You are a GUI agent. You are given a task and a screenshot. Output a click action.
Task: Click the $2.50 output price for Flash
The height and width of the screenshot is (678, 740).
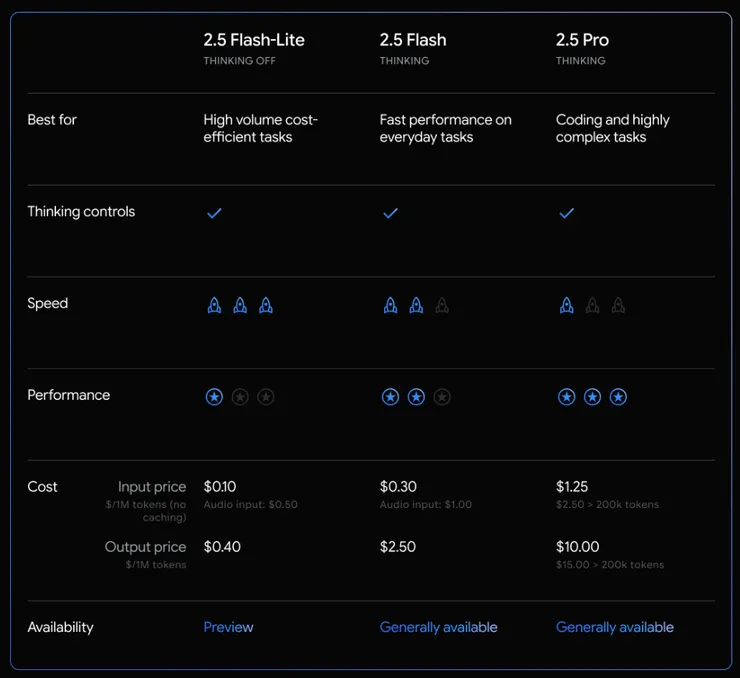point(398,546)
